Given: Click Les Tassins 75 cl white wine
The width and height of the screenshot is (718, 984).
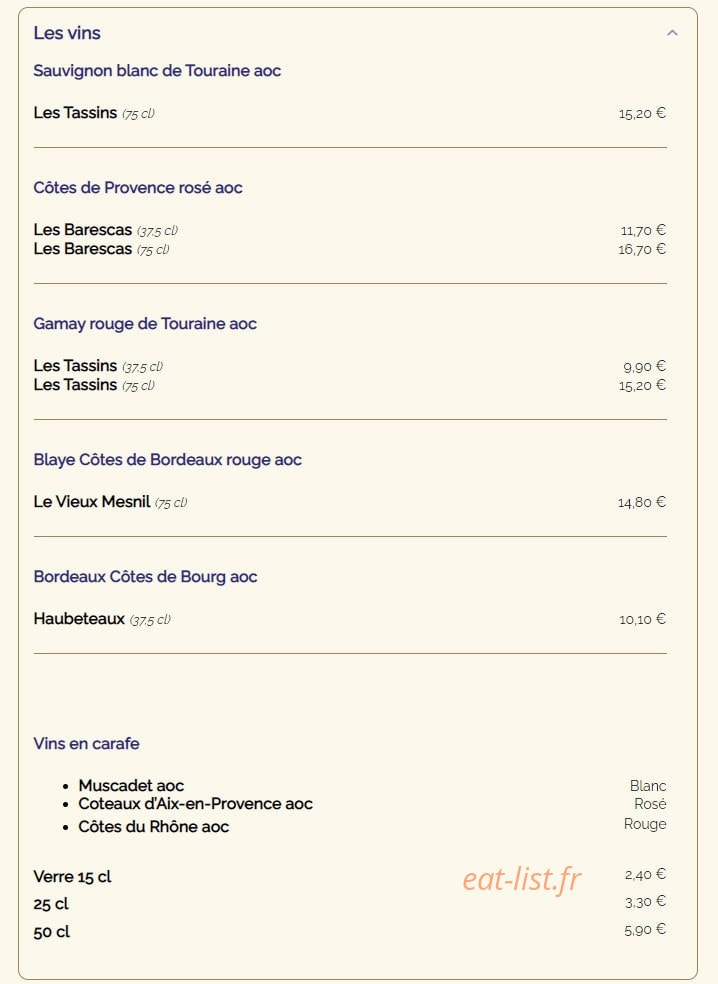Looking at the screenshot, I should click(94, 113).
